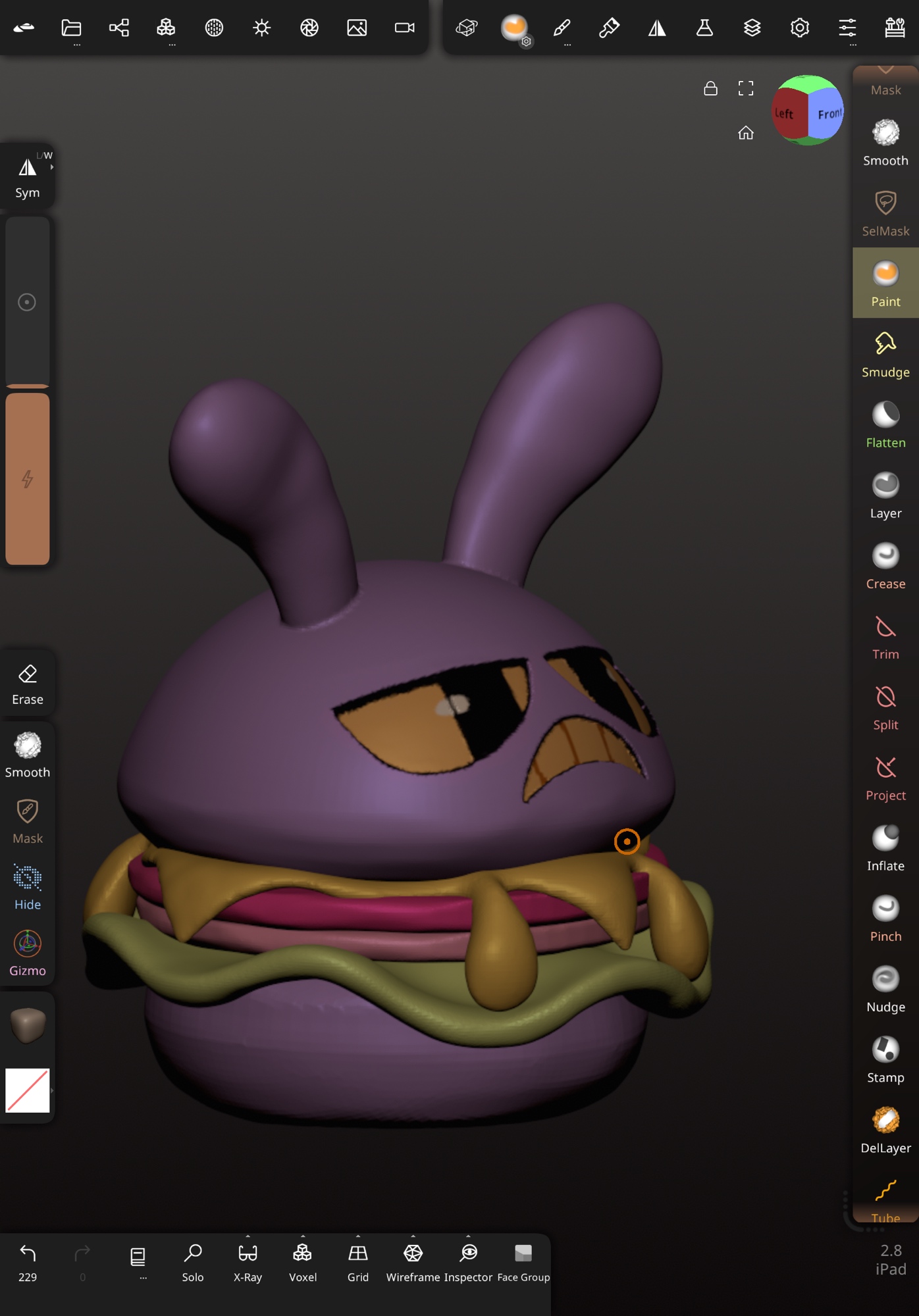919x1316 pixels.
Task: Select the Stamp brush tool
Action: point(885,1059)
